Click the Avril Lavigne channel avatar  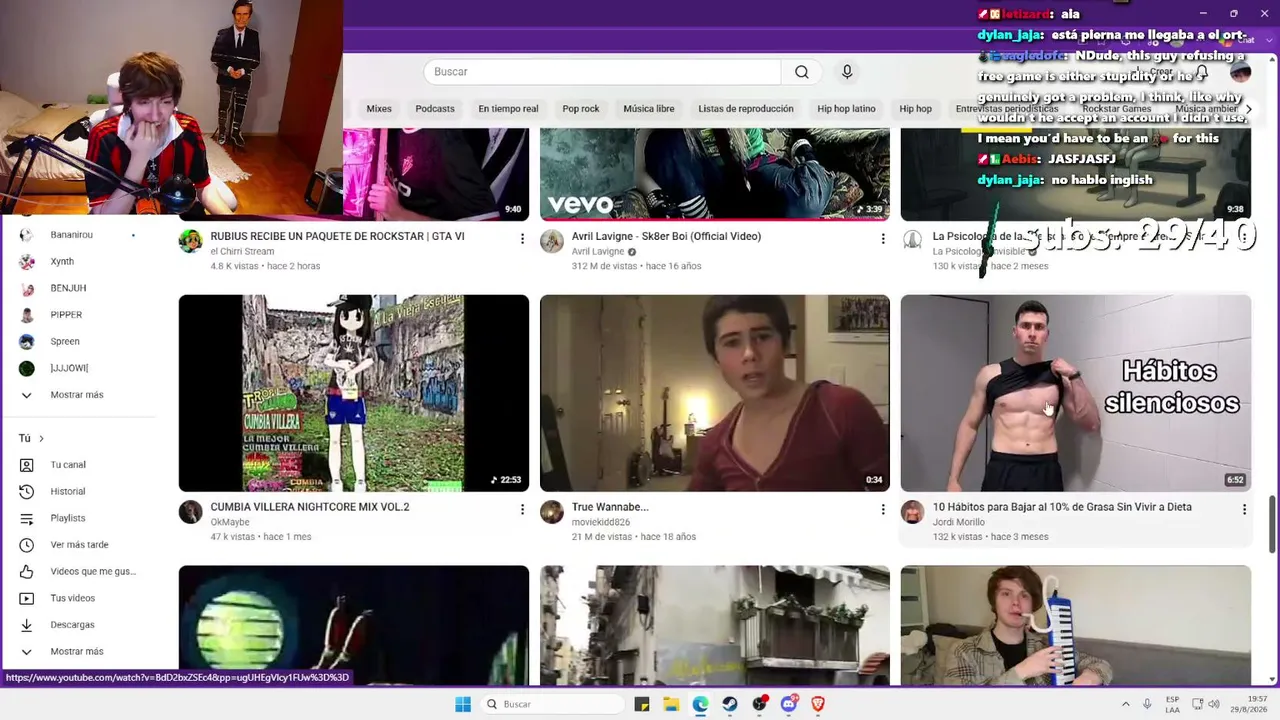551,241
